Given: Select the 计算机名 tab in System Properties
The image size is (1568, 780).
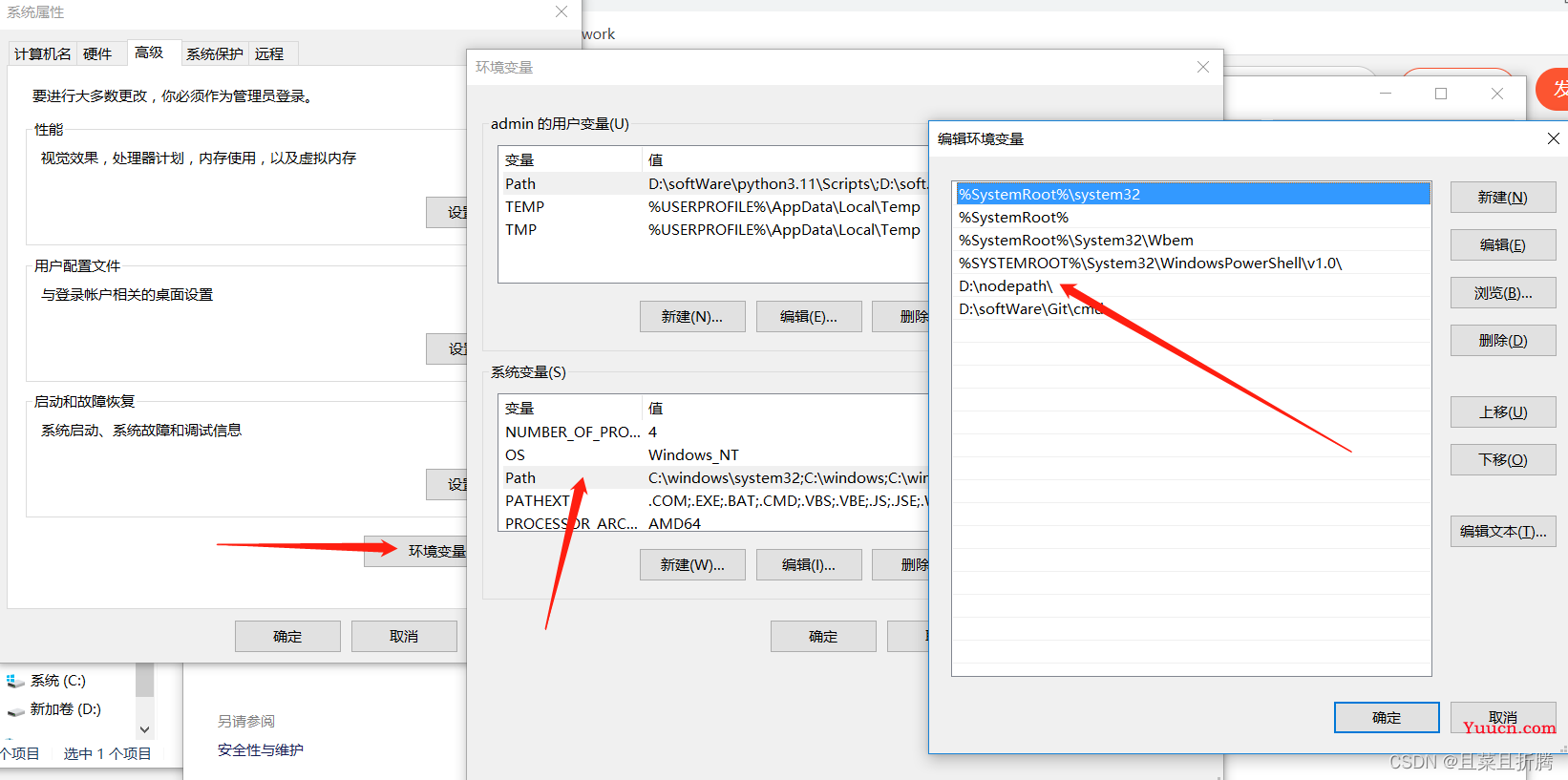Looking at the screenshot, I should point(42,53).
